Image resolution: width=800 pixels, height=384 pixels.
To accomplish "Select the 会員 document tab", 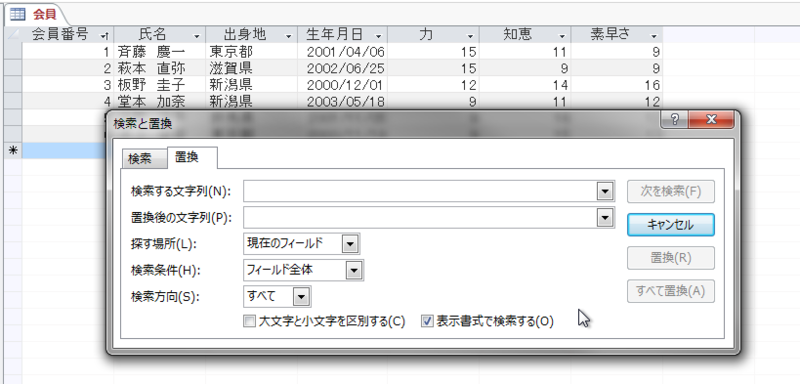I will click(x=37, y=14).
